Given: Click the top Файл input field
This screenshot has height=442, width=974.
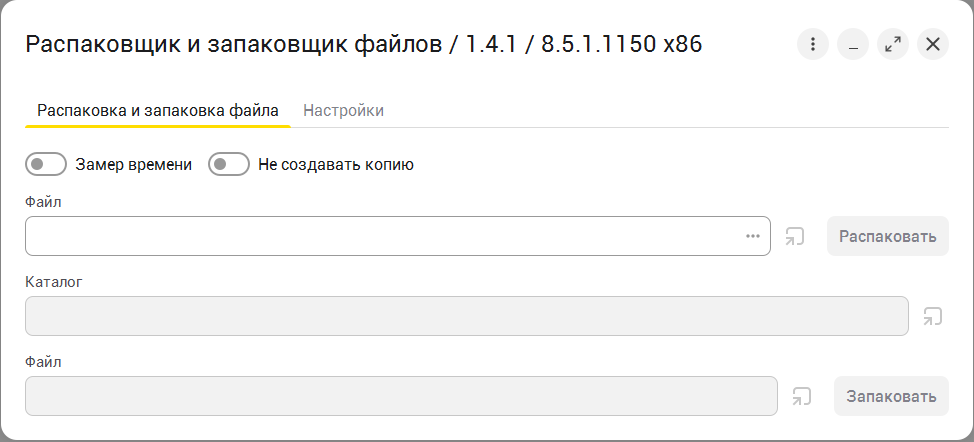Looking at the screenshot, I should (380, 236).
